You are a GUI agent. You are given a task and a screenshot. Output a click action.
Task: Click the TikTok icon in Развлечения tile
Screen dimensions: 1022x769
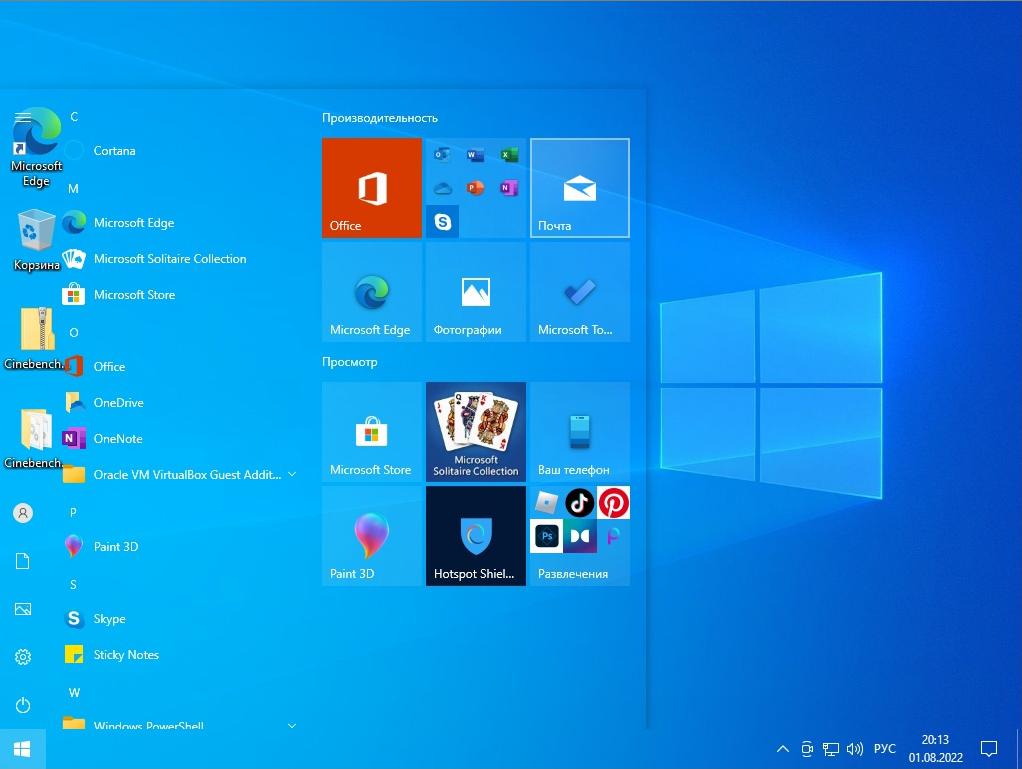(x=579, y=502)
